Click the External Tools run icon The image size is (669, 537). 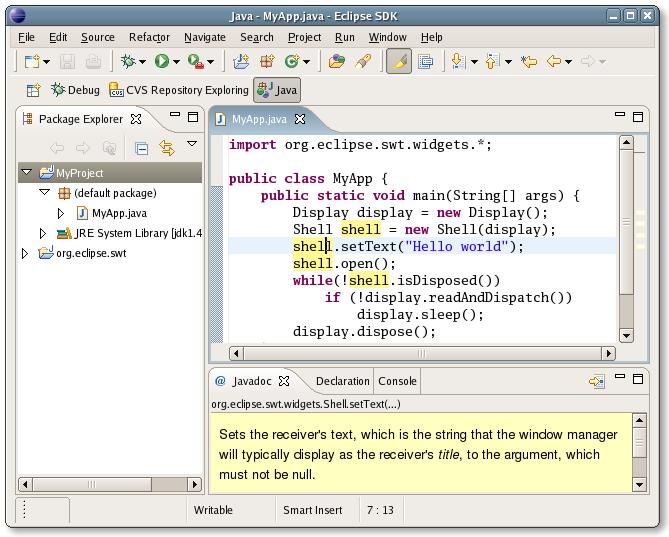point(195,62)
